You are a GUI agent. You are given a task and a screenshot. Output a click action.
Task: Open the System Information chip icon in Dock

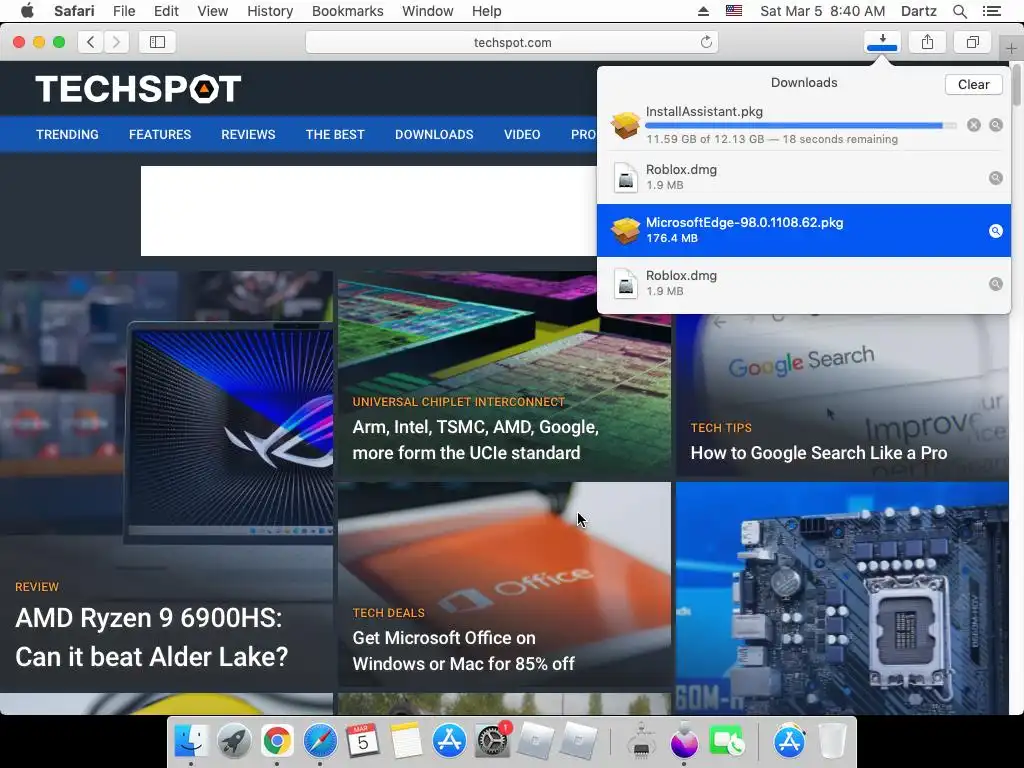click(641, 741)
